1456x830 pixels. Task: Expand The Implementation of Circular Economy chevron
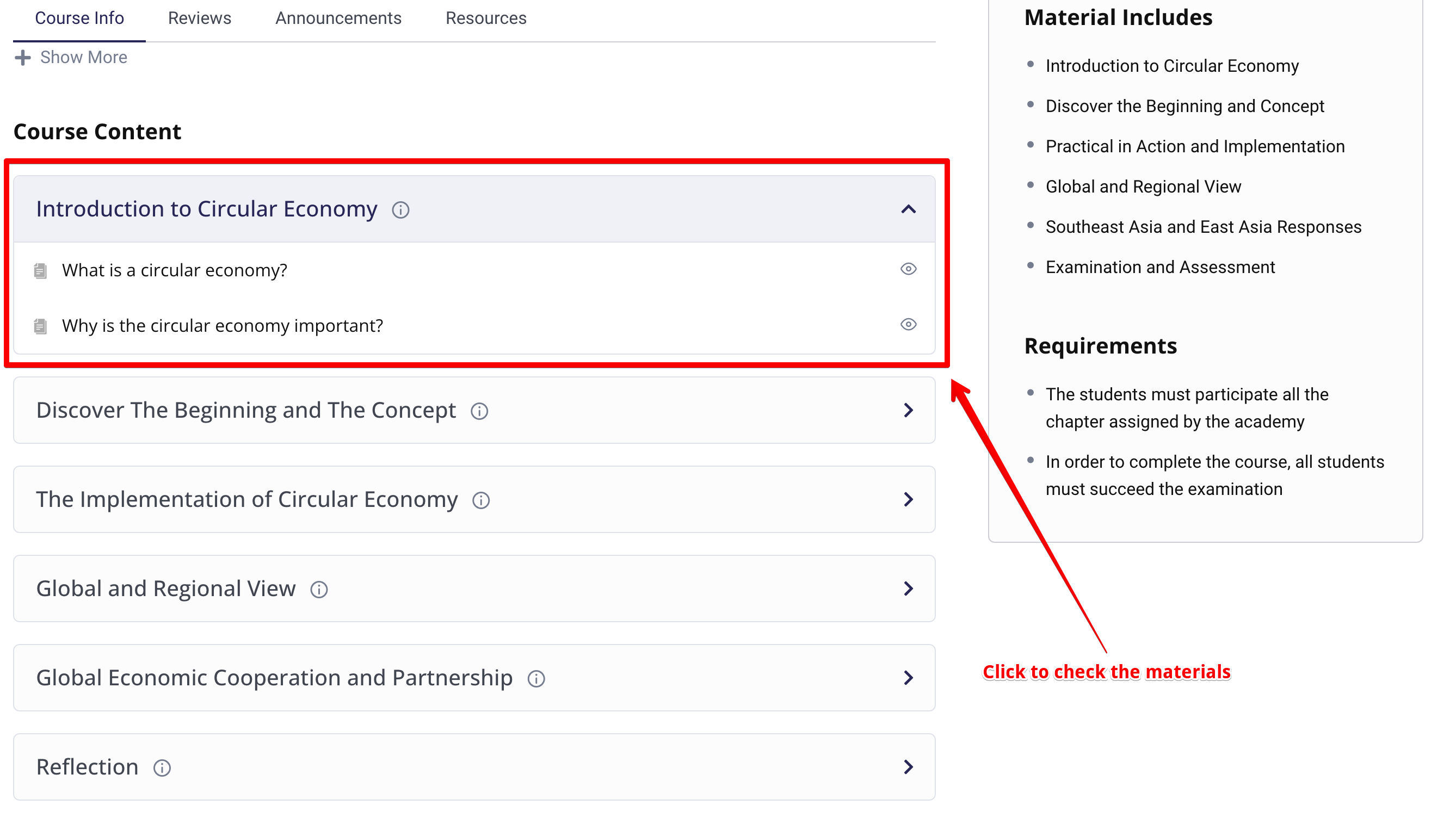pyautogui.click(x=908, y=499)
